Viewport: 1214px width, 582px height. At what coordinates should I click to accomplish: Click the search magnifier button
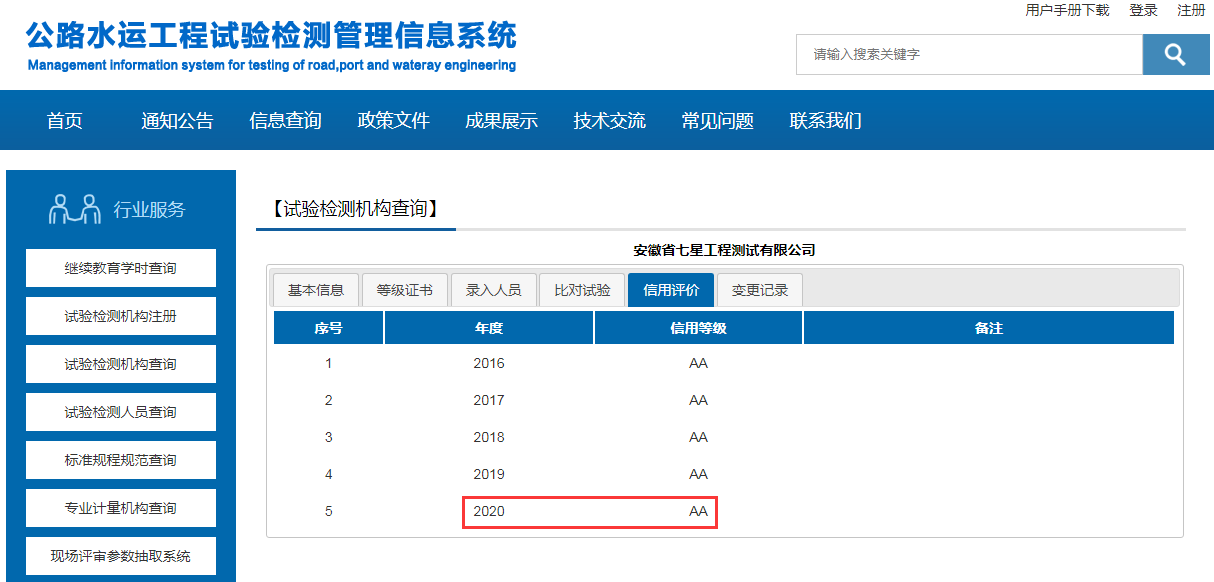pos(1176,54)
